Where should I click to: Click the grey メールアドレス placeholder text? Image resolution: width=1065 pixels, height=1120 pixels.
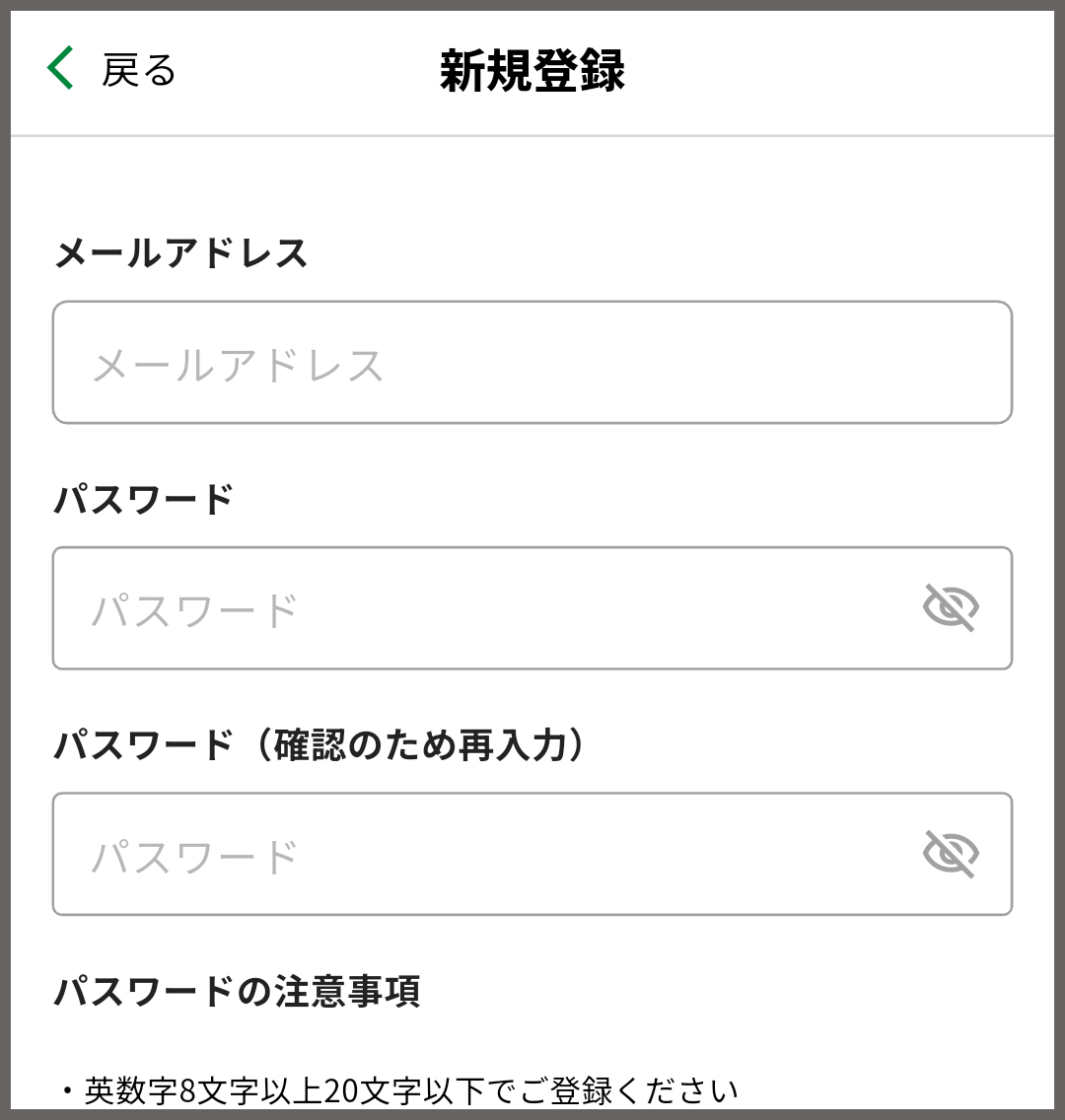coord(238,366)
